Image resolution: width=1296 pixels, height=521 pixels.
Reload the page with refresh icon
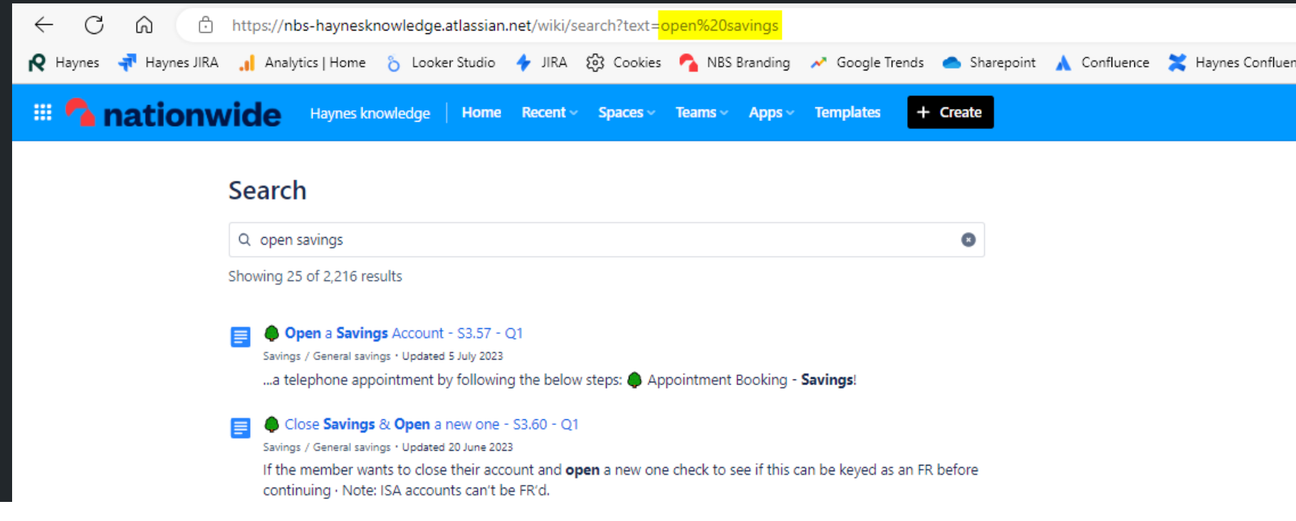[94, 25]
